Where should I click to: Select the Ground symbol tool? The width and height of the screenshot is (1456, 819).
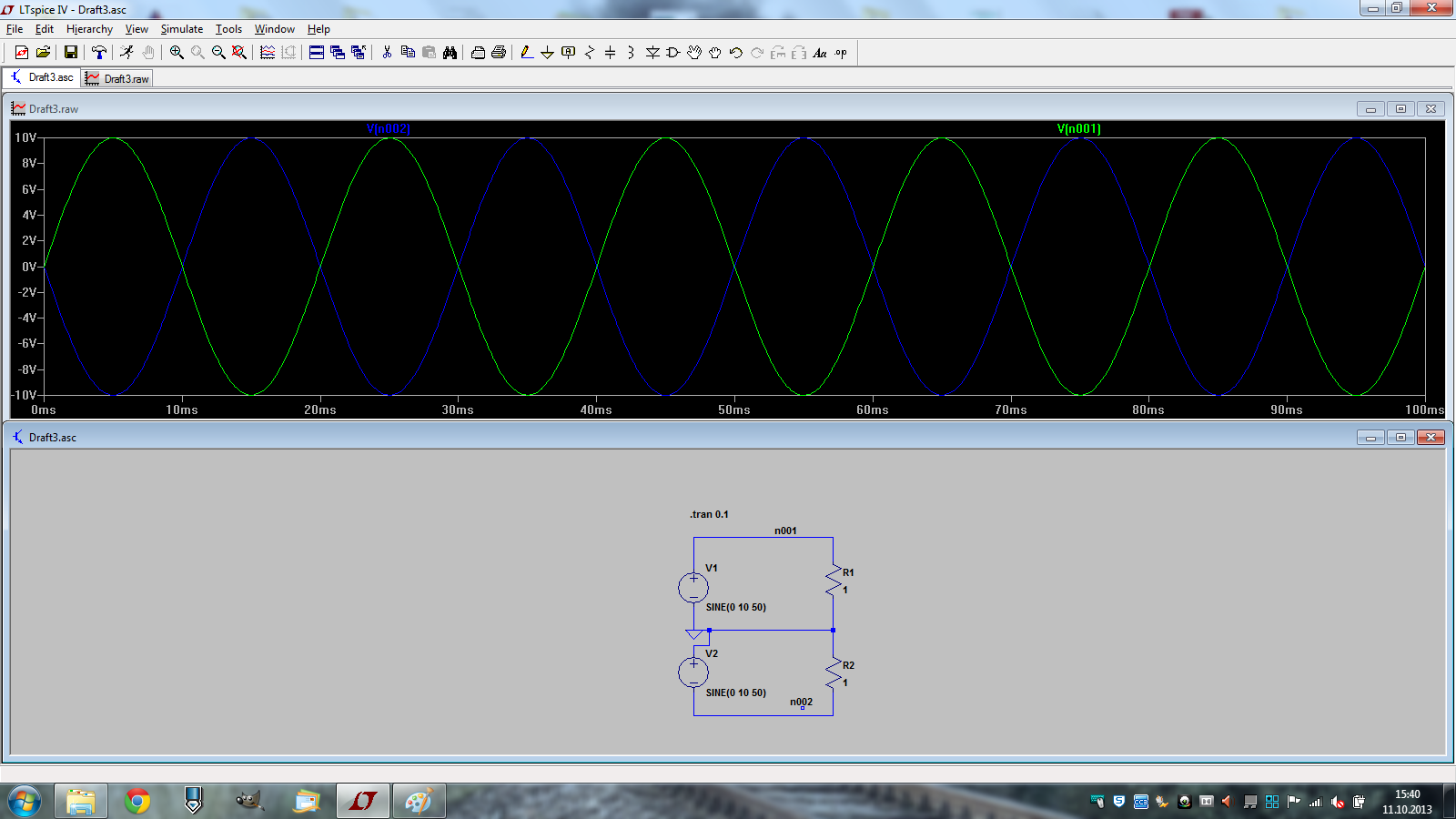(547, 53)
